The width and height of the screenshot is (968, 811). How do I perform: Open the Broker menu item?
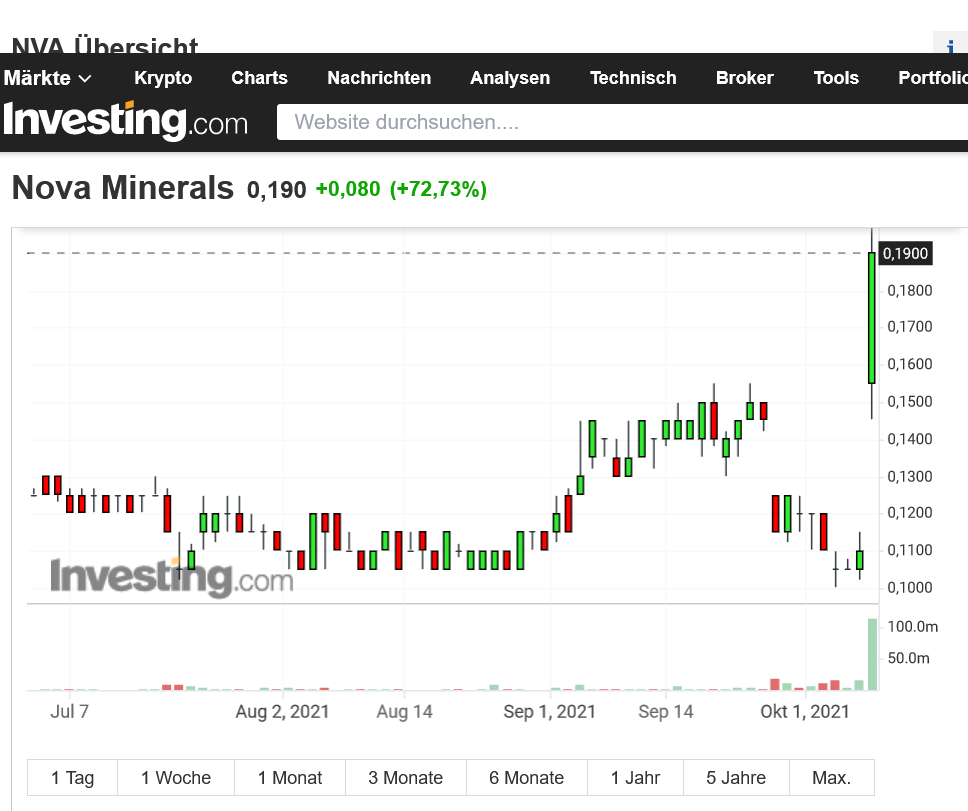pyautogui.click(x=745, y=78)
